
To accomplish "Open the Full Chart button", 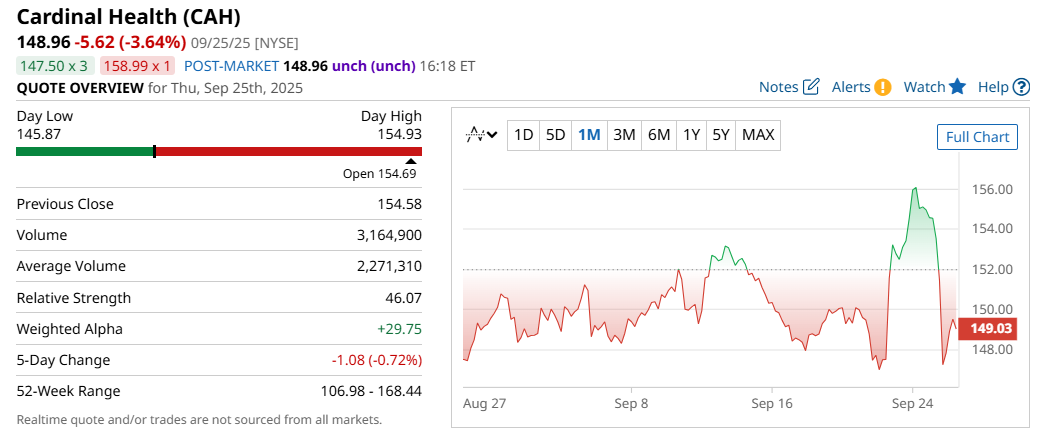I will point(977,137).
